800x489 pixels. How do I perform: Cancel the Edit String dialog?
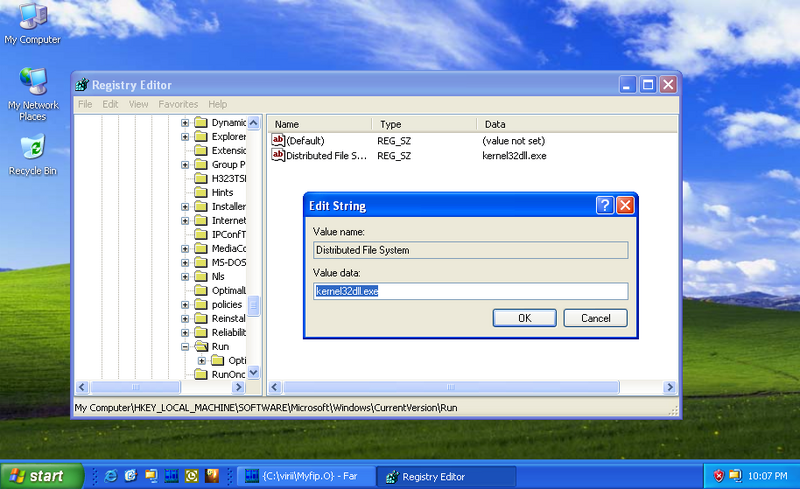click(x=595, y=318)
